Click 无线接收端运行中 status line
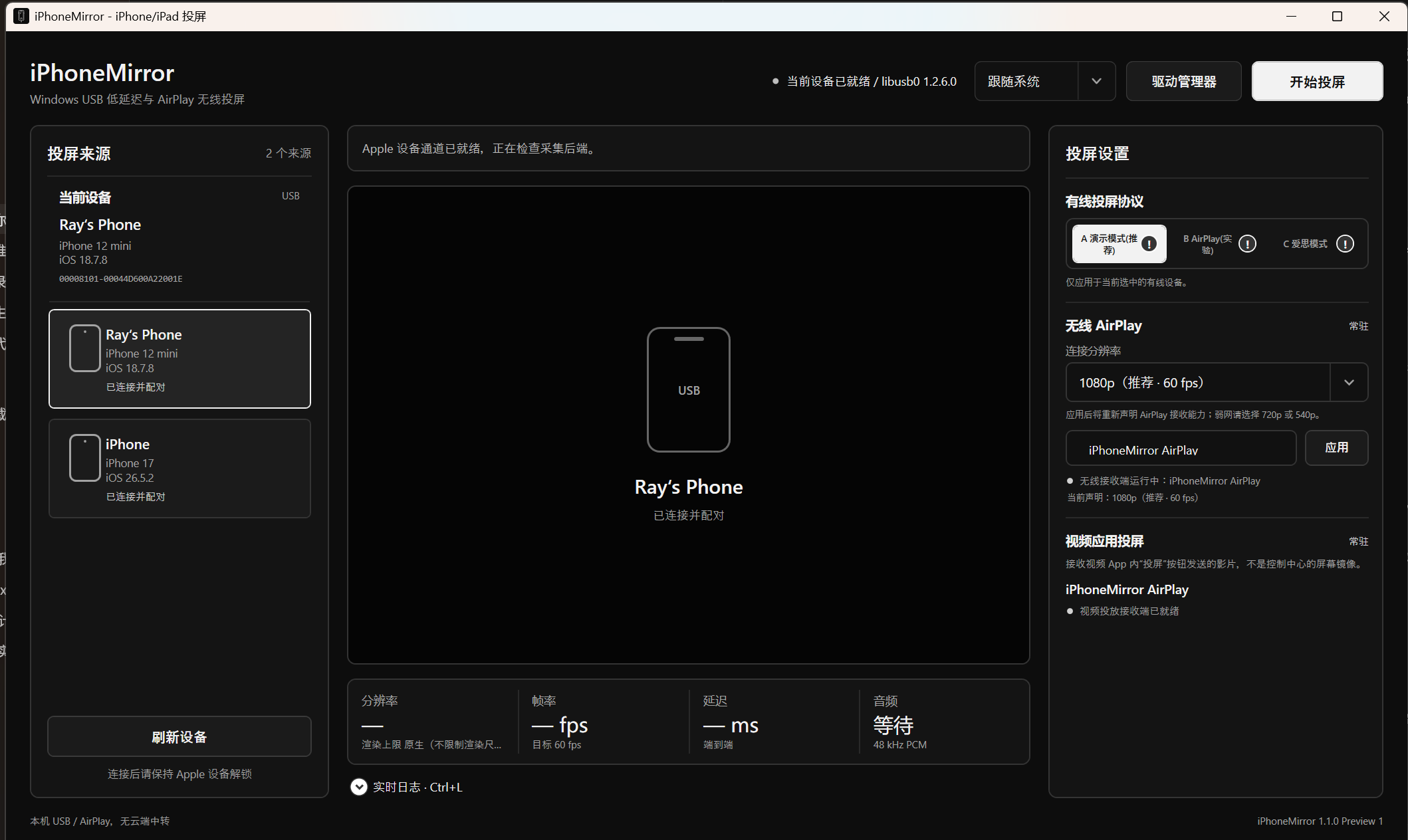The height and width of the screenshot is (840, 1408). point(1163,480)
